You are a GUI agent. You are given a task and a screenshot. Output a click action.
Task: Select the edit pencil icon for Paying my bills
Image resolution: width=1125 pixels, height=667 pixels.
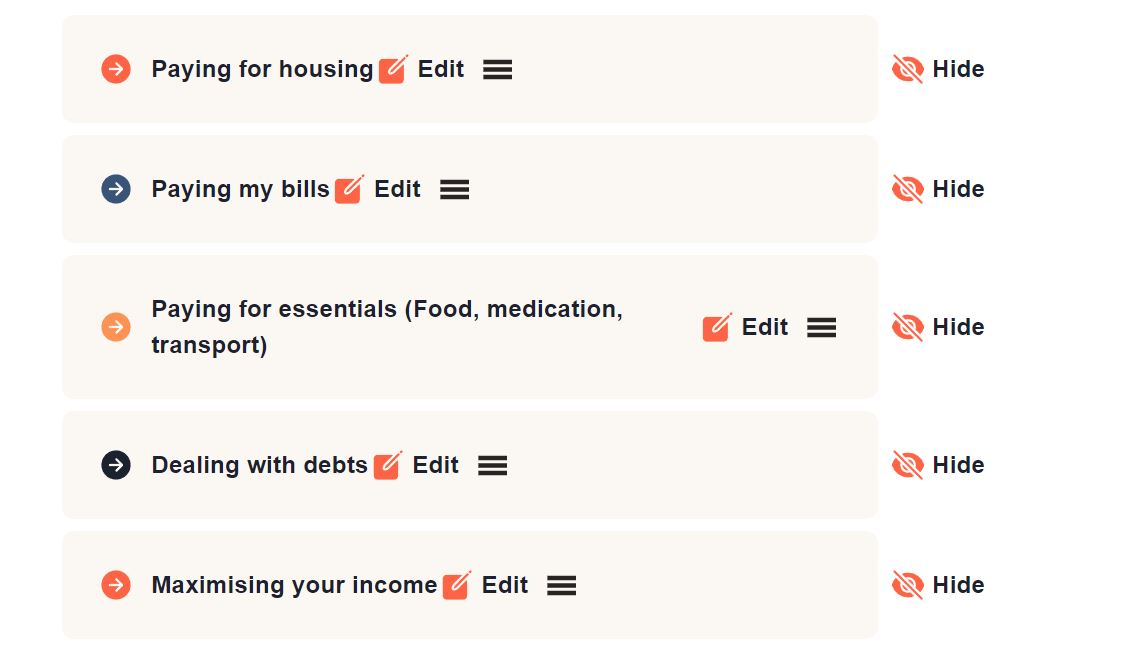tap(348, 189)
